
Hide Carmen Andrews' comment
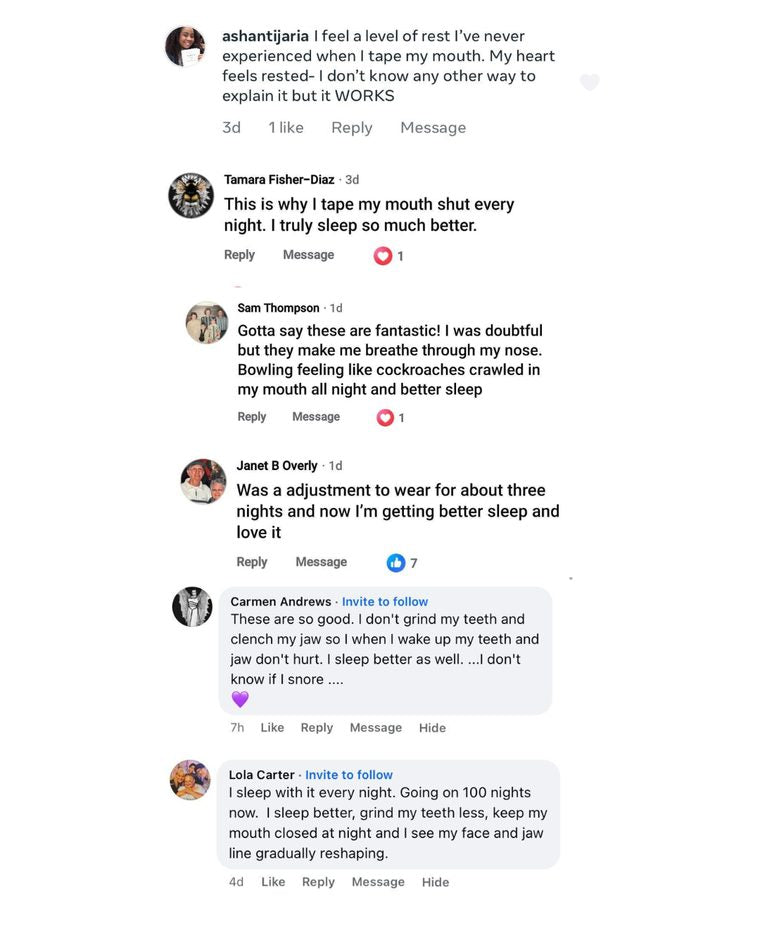432,728
